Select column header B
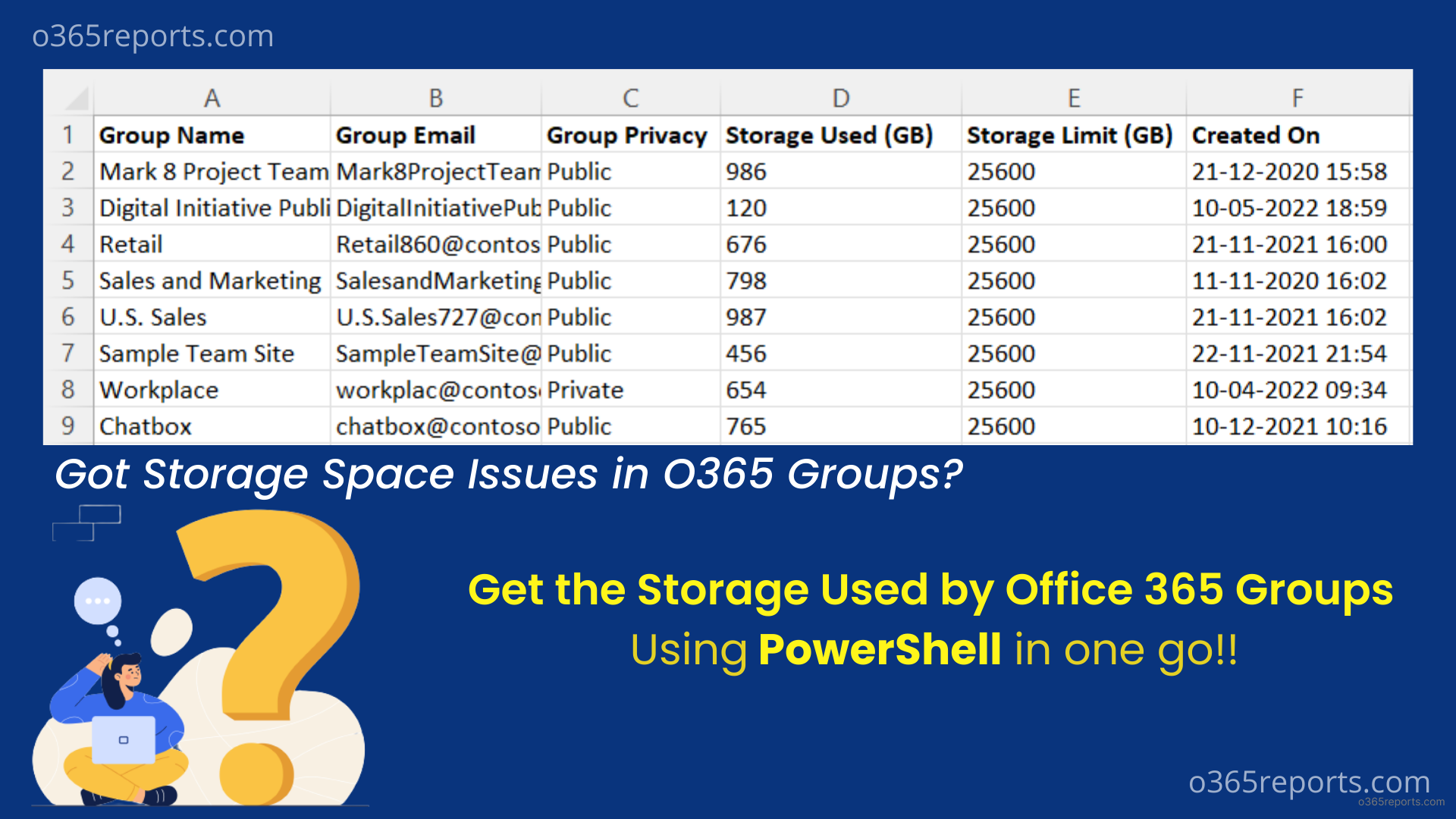The width and height of the screenshot is (1456, 819). (x=436, y=97)
